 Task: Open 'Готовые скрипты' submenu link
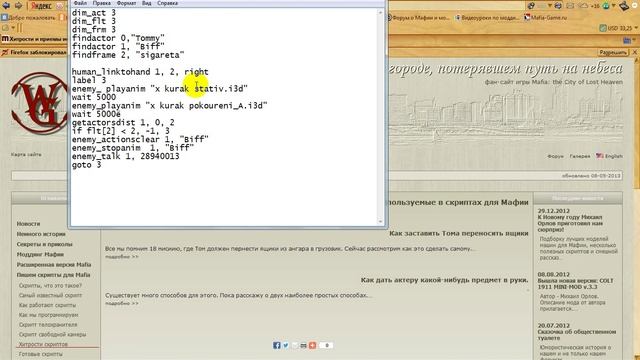(41, 354)
